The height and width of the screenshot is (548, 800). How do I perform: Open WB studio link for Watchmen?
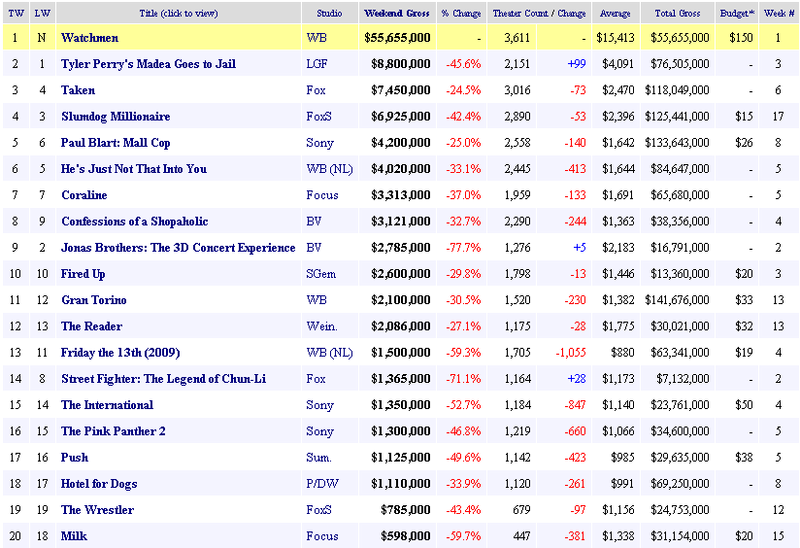pyautogui.click(x=315, y=38)
